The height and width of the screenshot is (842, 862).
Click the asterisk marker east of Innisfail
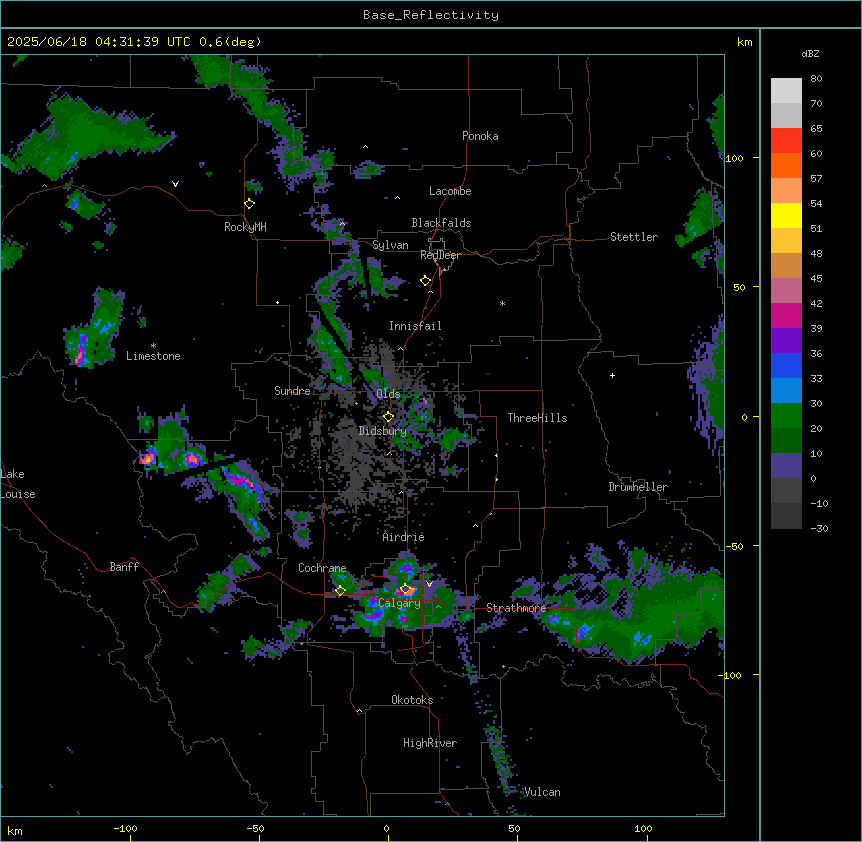click(x=502, y=303)
